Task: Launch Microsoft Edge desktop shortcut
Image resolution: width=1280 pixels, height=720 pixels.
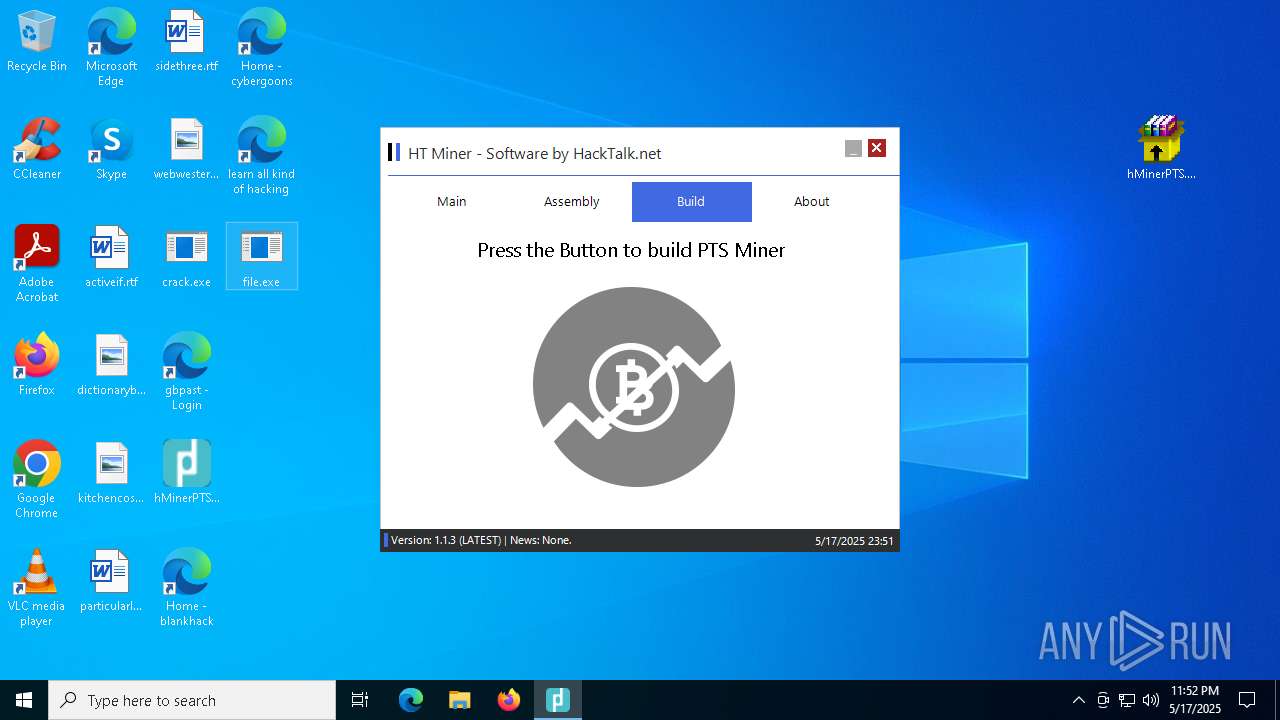Action: pyautogui.click(x=111, y=47)
